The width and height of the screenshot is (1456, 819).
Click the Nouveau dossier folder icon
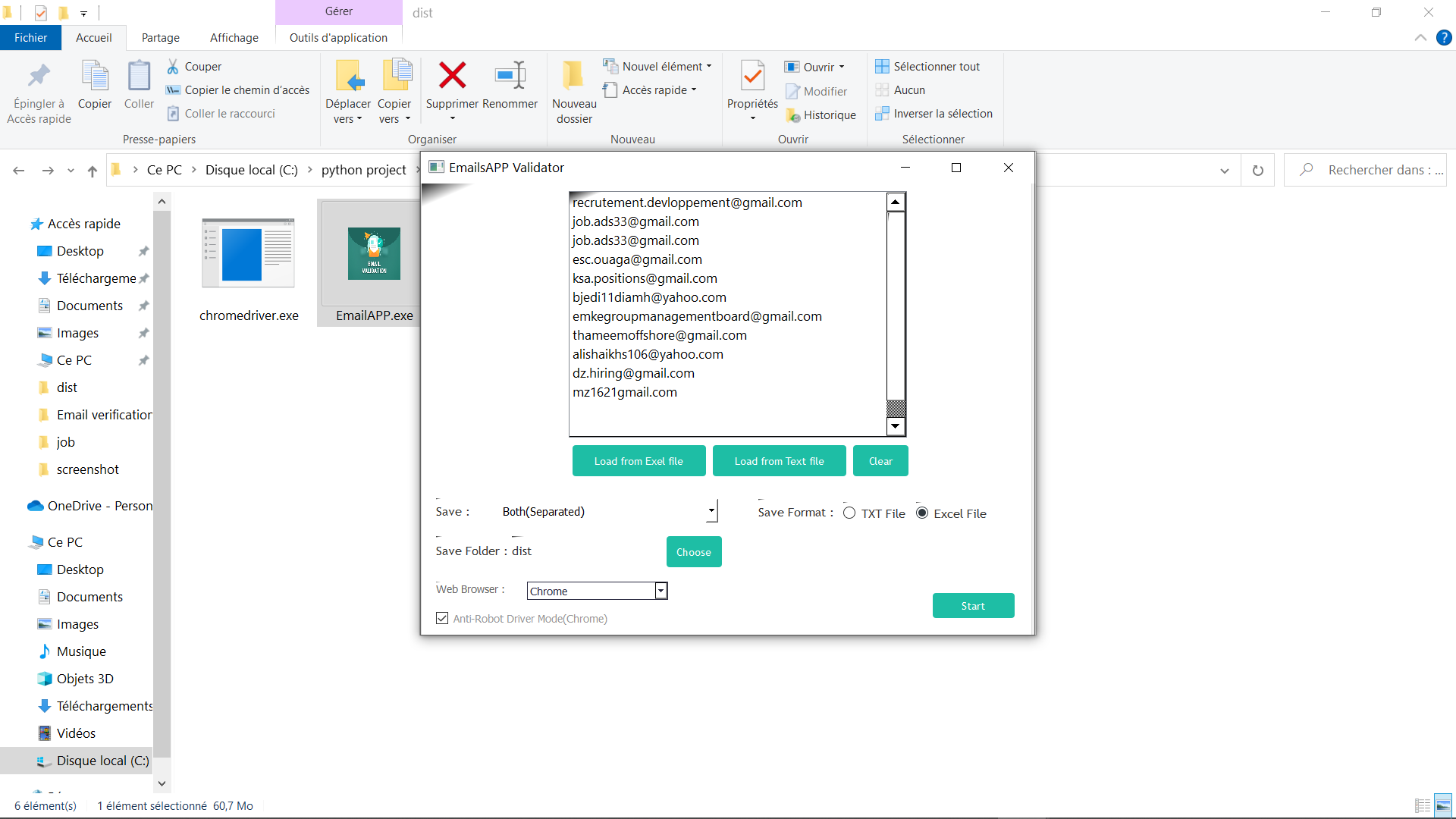tap(574, 76)
